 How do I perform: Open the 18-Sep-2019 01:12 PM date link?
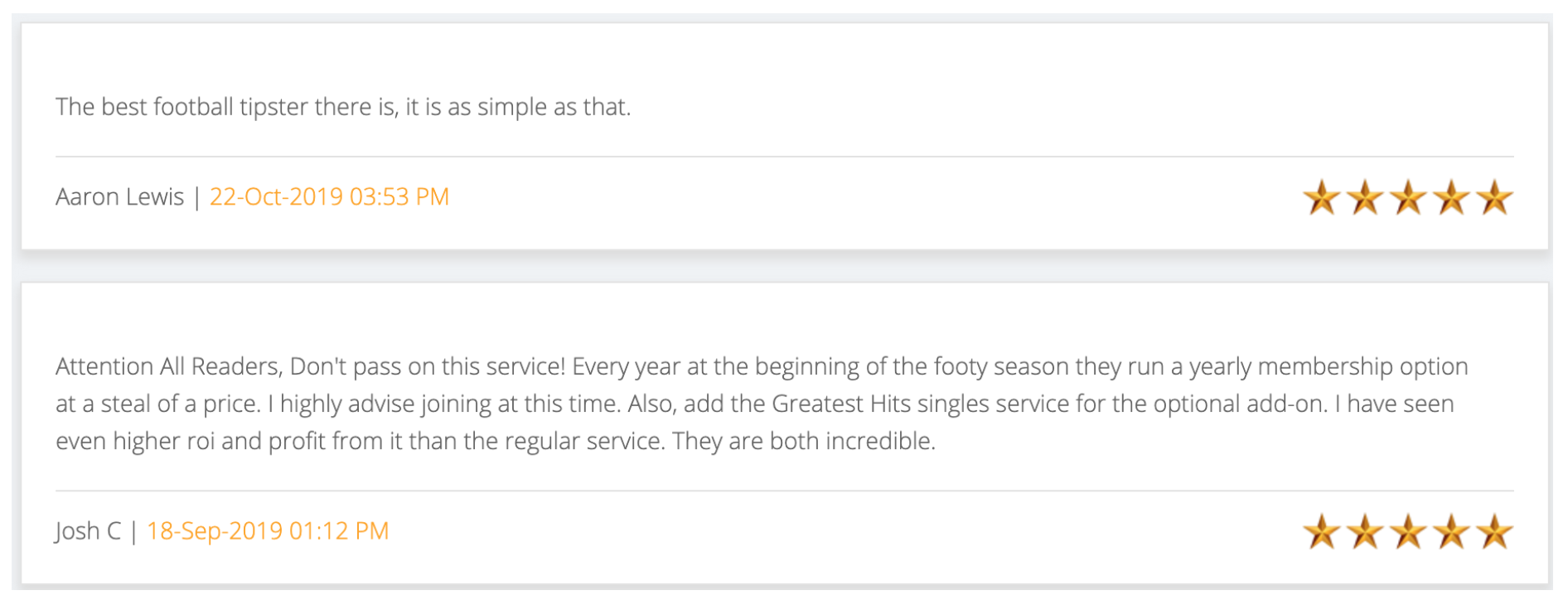coord(268,531)
